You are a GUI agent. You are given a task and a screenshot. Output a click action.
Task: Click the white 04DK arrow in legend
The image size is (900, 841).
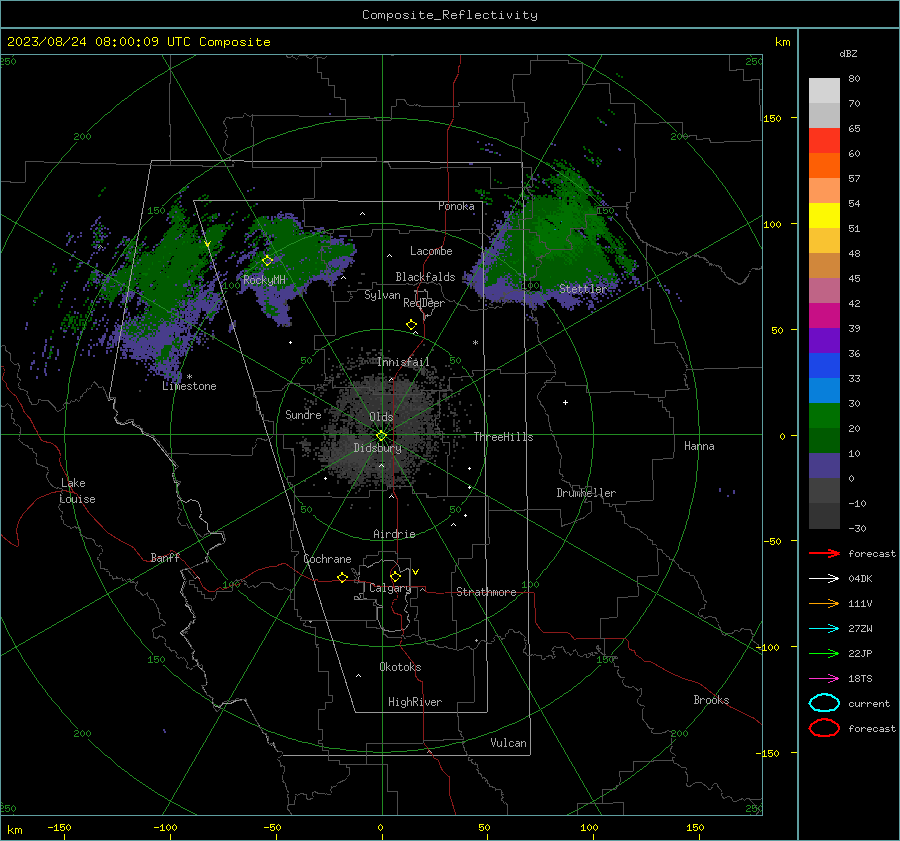(x=824, y=578)
